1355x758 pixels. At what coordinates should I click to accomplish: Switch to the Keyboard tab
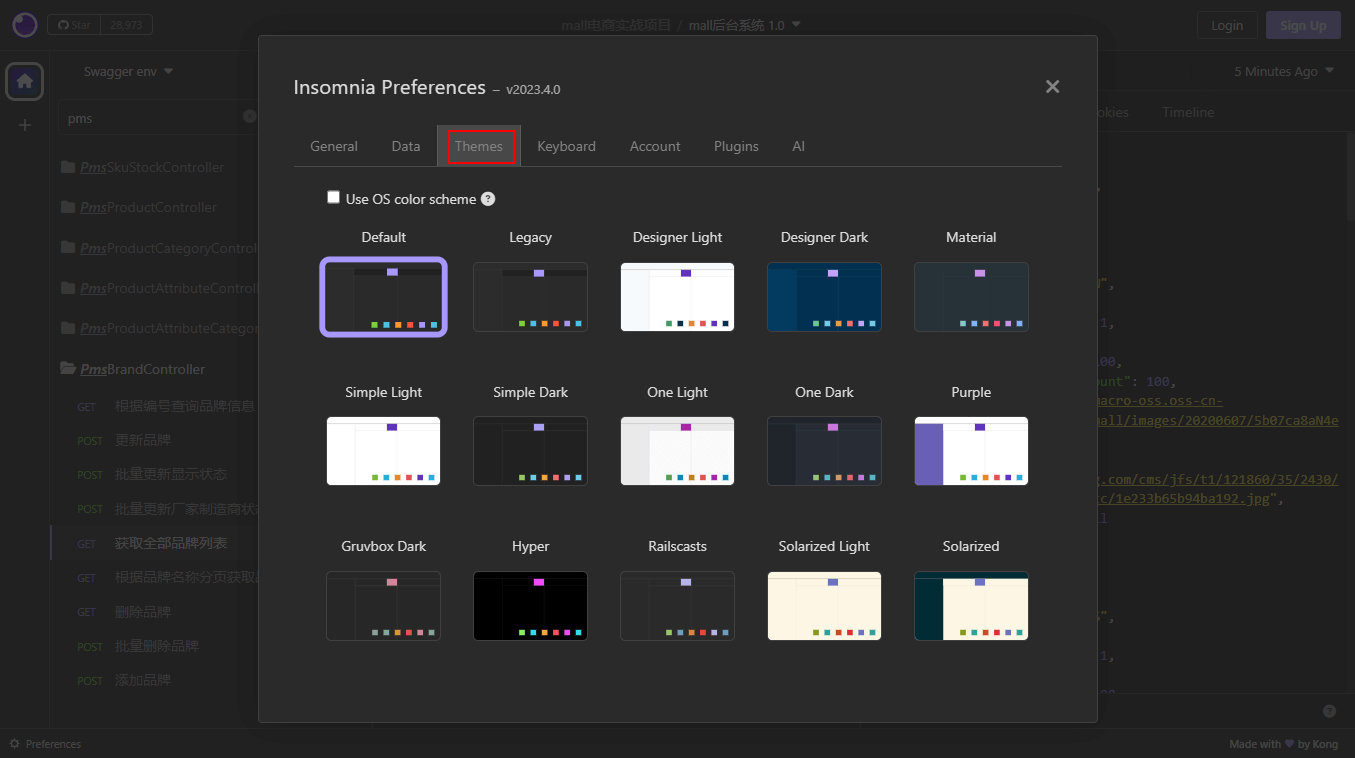pos(566,146)
